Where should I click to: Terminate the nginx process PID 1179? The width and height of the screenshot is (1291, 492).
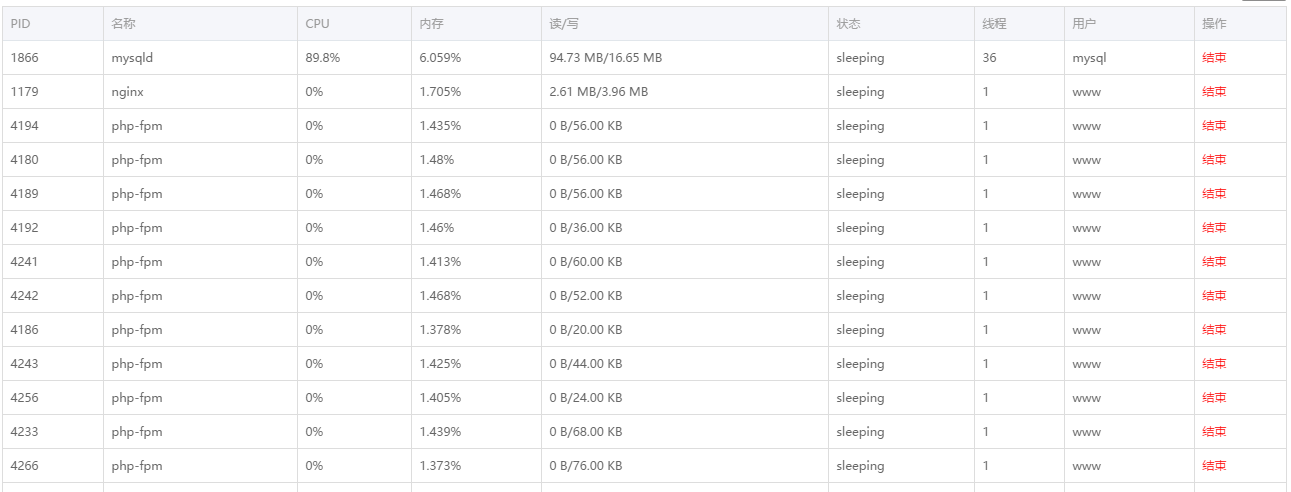(x=1214, y=92)
